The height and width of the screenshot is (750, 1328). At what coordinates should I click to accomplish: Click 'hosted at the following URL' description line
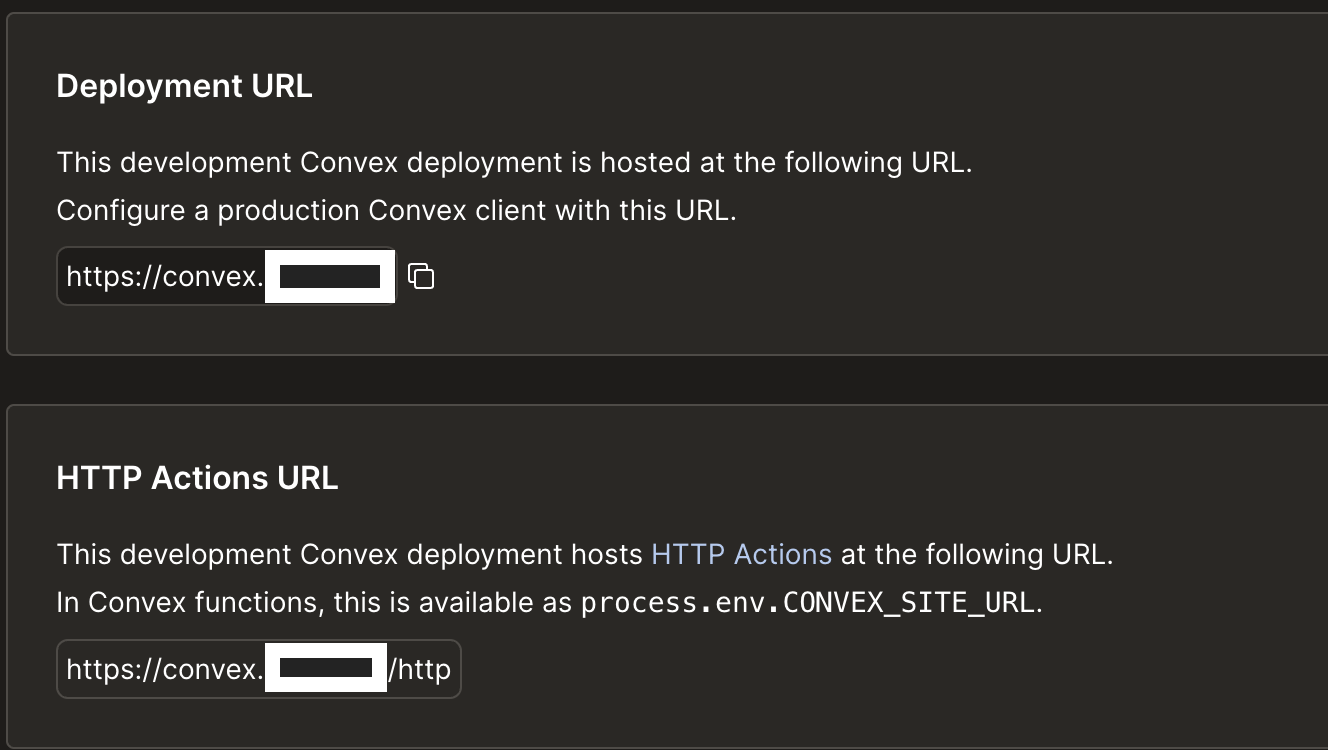pyautogui.click(x=514, y=163)
